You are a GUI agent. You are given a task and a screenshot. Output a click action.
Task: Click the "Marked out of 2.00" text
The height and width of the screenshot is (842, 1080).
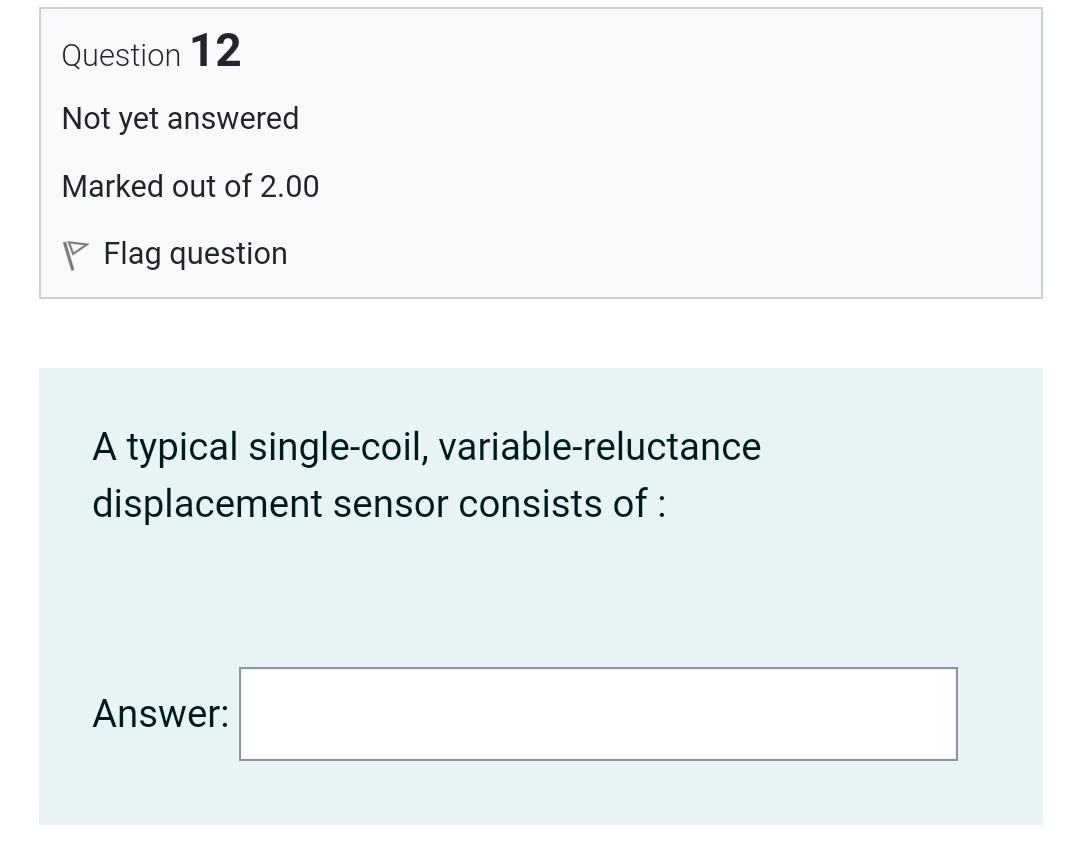click(190, 187)
